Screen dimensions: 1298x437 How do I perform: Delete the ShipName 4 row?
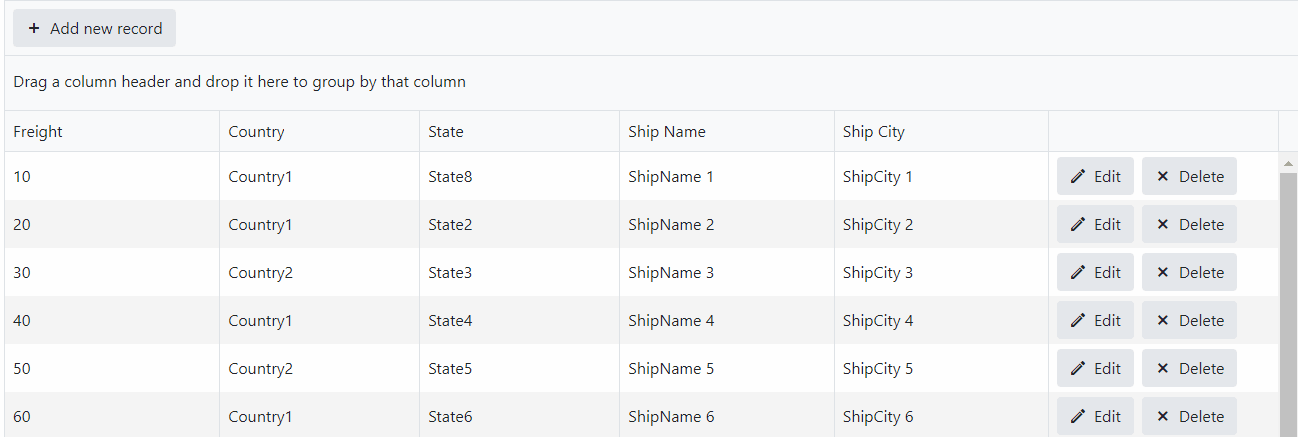1189,321
